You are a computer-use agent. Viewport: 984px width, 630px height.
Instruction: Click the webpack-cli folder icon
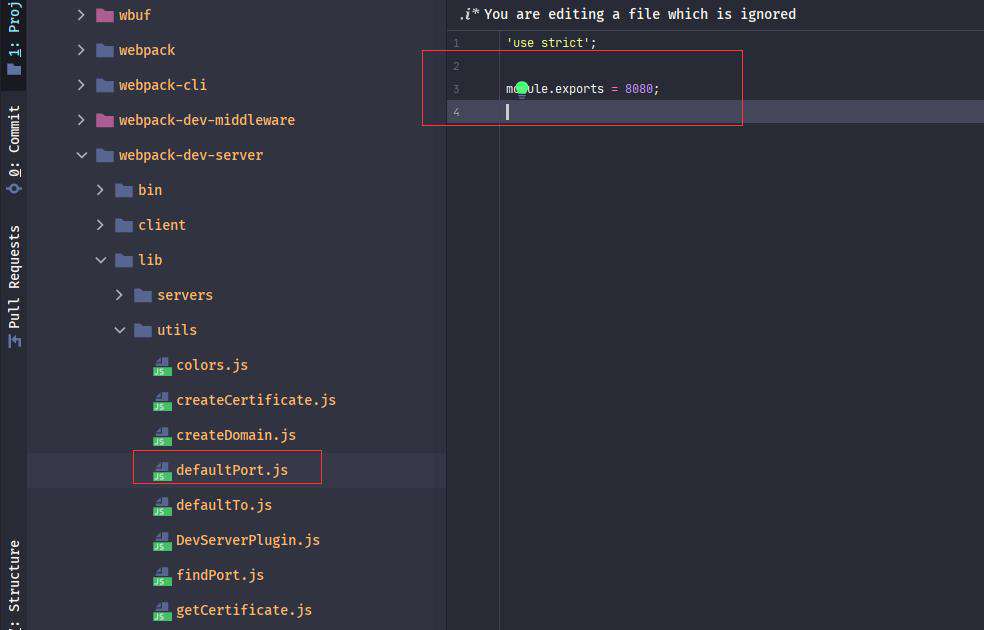pyautogui.click(x=105, y=85)
